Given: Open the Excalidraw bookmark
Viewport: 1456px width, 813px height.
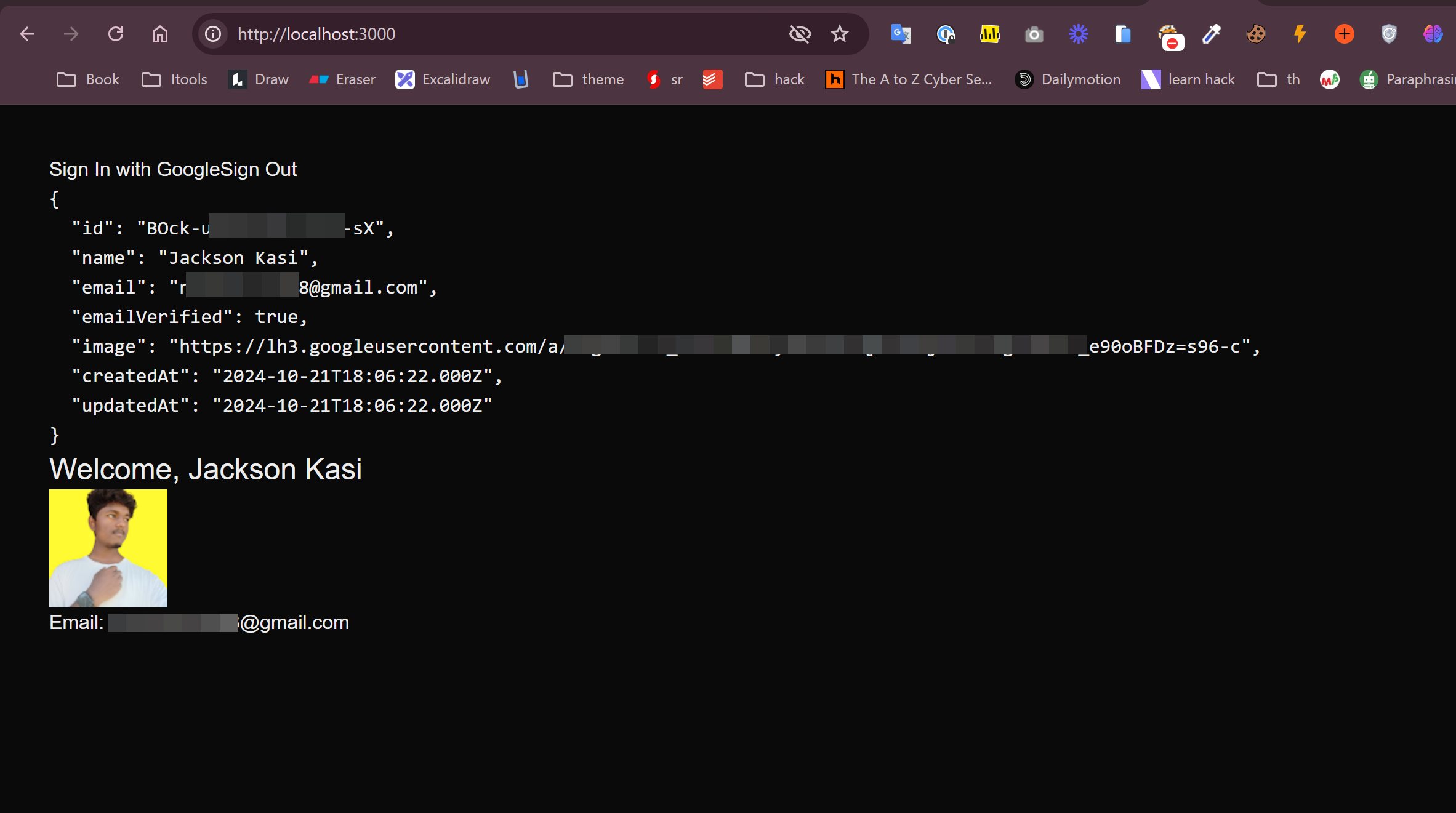Looking at the screenshot, I should click(443, 79).
